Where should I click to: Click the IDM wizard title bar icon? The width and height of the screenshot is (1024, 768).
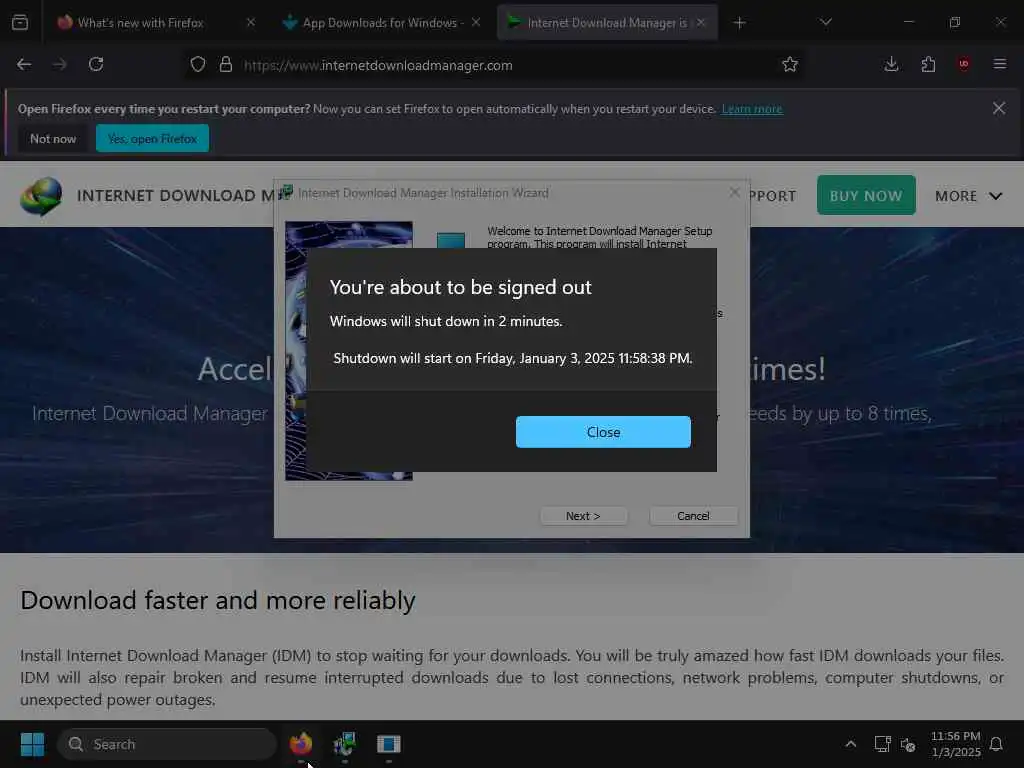pos(285,193)
